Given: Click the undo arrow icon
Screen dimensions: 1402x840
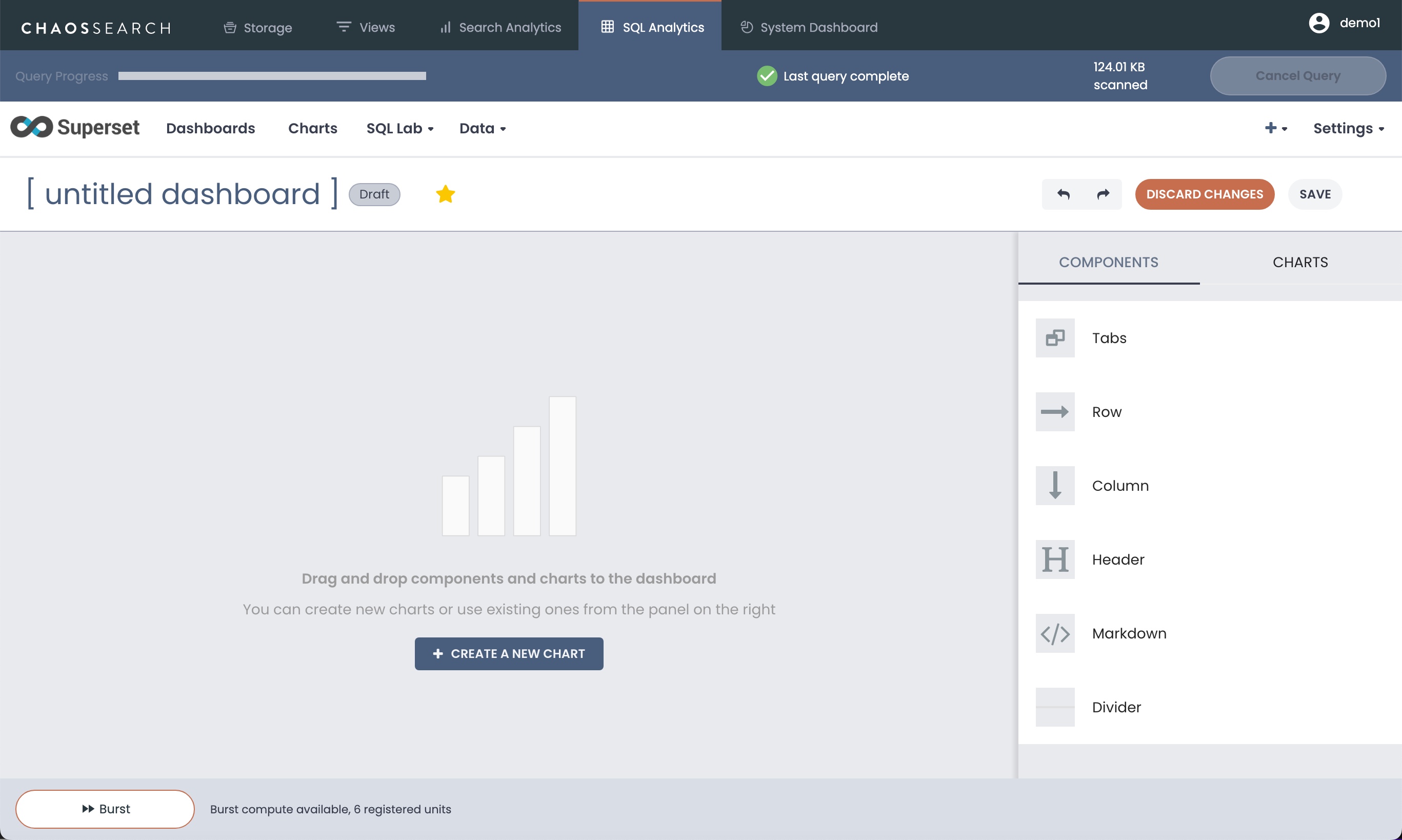Looking at the screenshot, I should [x=1063, y=194].
